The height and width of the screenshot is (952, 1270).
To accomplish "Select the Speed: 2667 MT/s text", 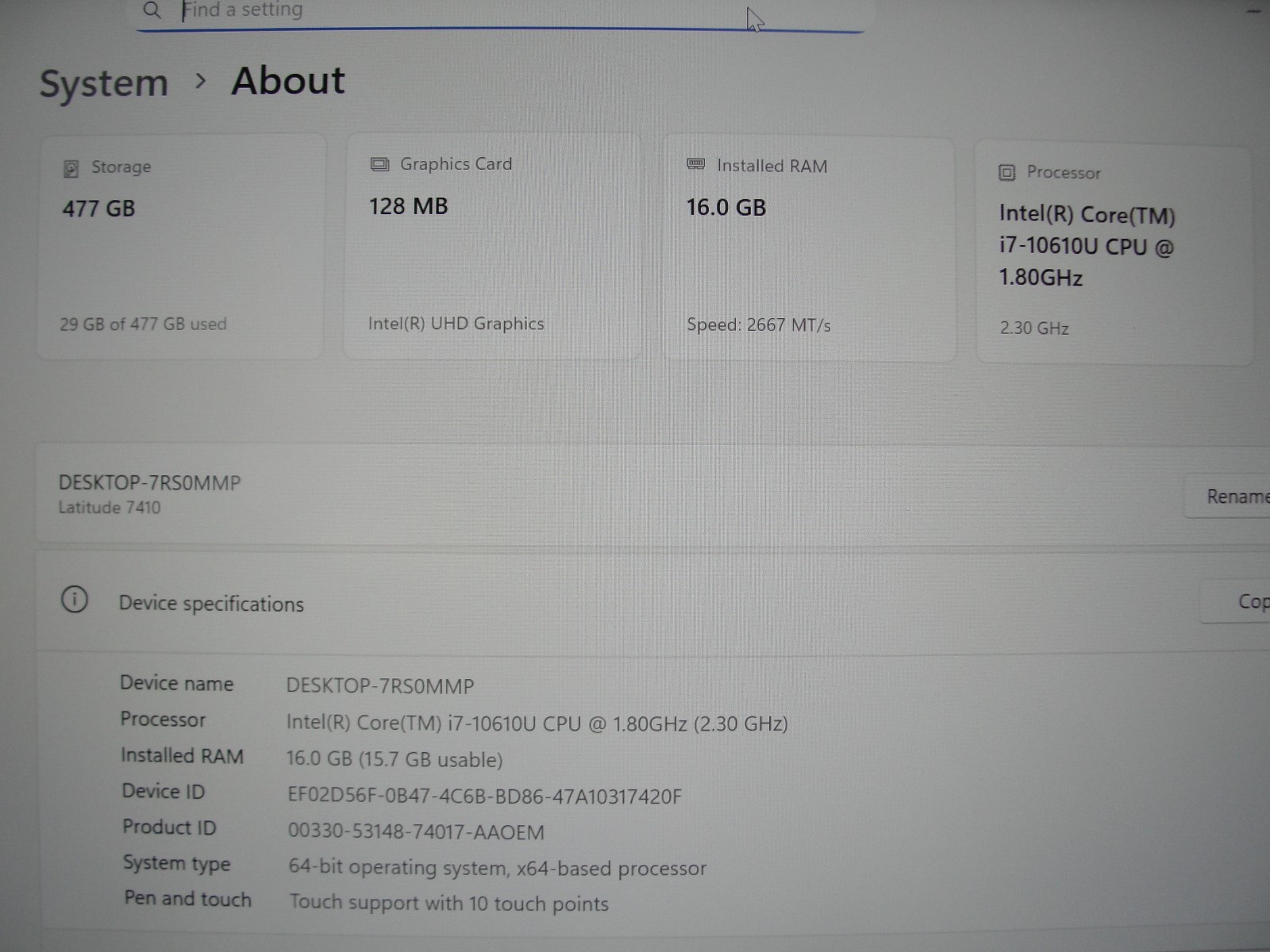I will [x=758, y=325].
